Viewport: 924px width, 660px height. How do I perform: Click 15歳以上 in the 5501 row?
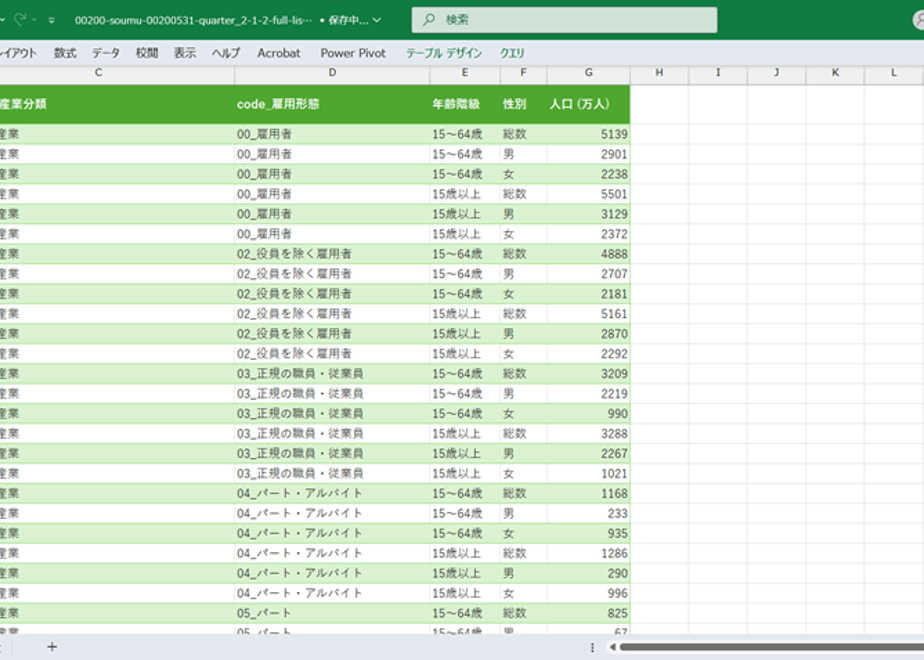point(457,194)
